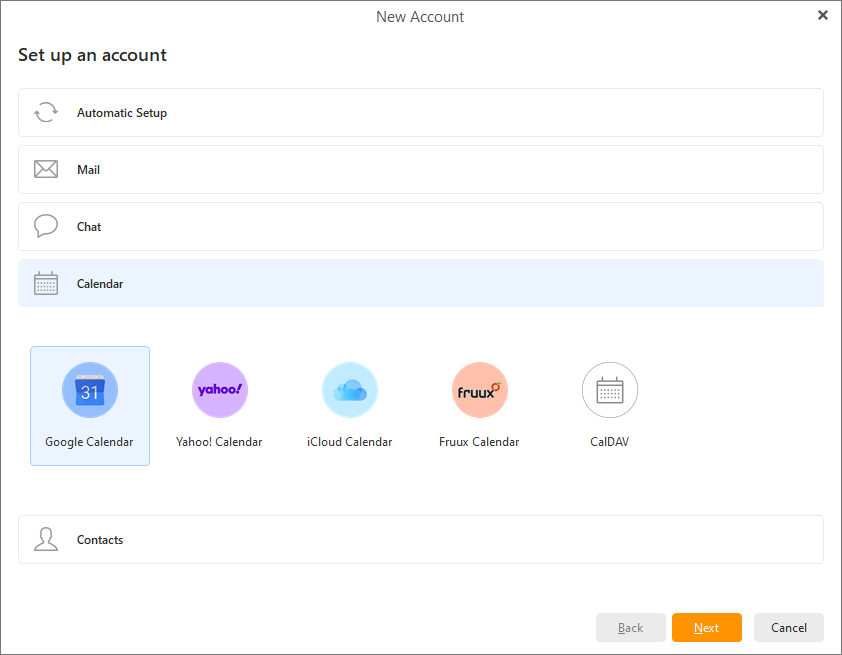Viewport: 842px width, 655px height.
Task: Expand the Mail account section
Action: 420,170
